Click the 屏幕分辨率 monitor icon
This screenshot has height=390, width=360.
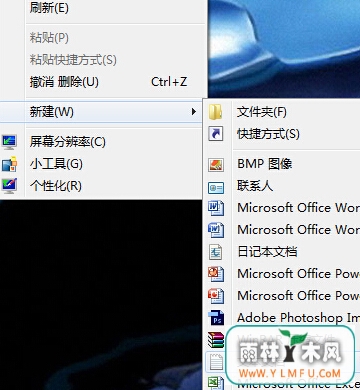(x=9, y=142)
